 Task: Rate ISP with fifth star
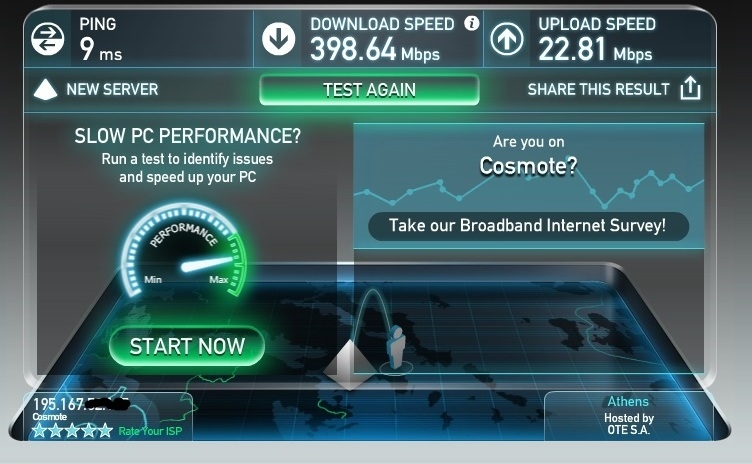click(105, 430)
